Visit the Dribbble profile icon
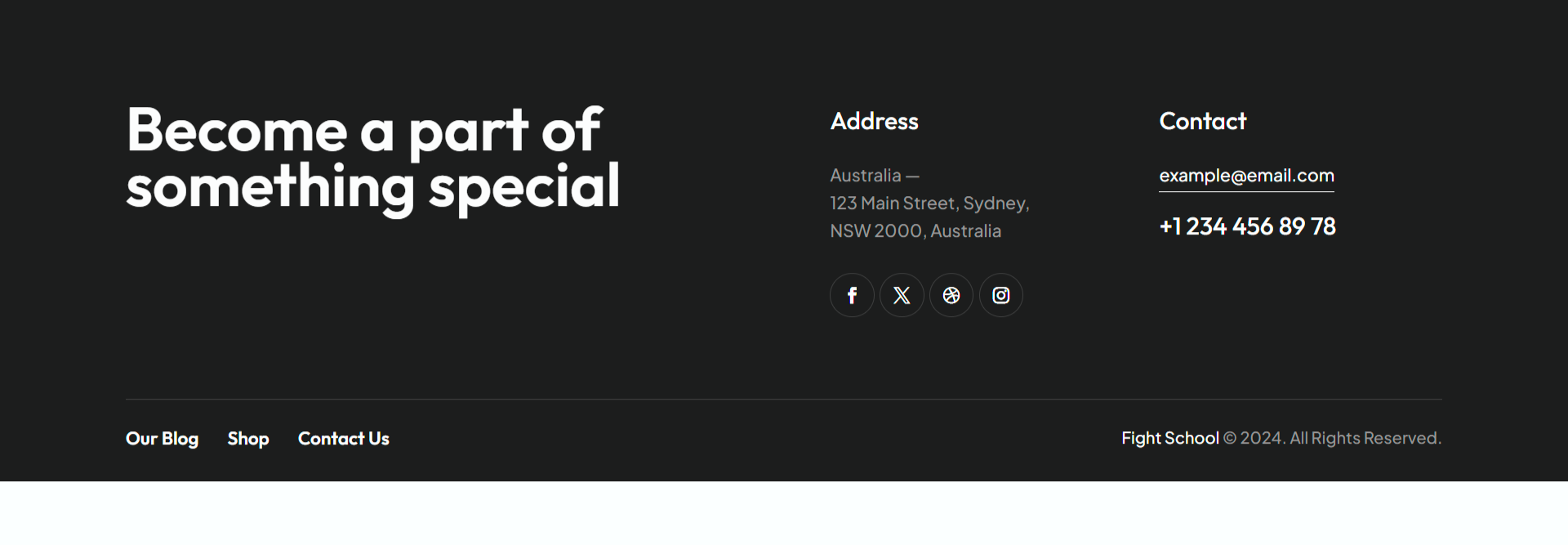The image size is (1568, 545). click(x=951, y=295)
